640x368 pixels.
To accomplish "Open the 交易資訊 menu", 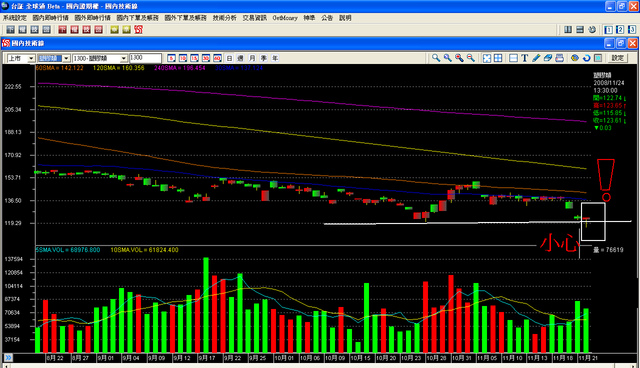I will [255, 18].
